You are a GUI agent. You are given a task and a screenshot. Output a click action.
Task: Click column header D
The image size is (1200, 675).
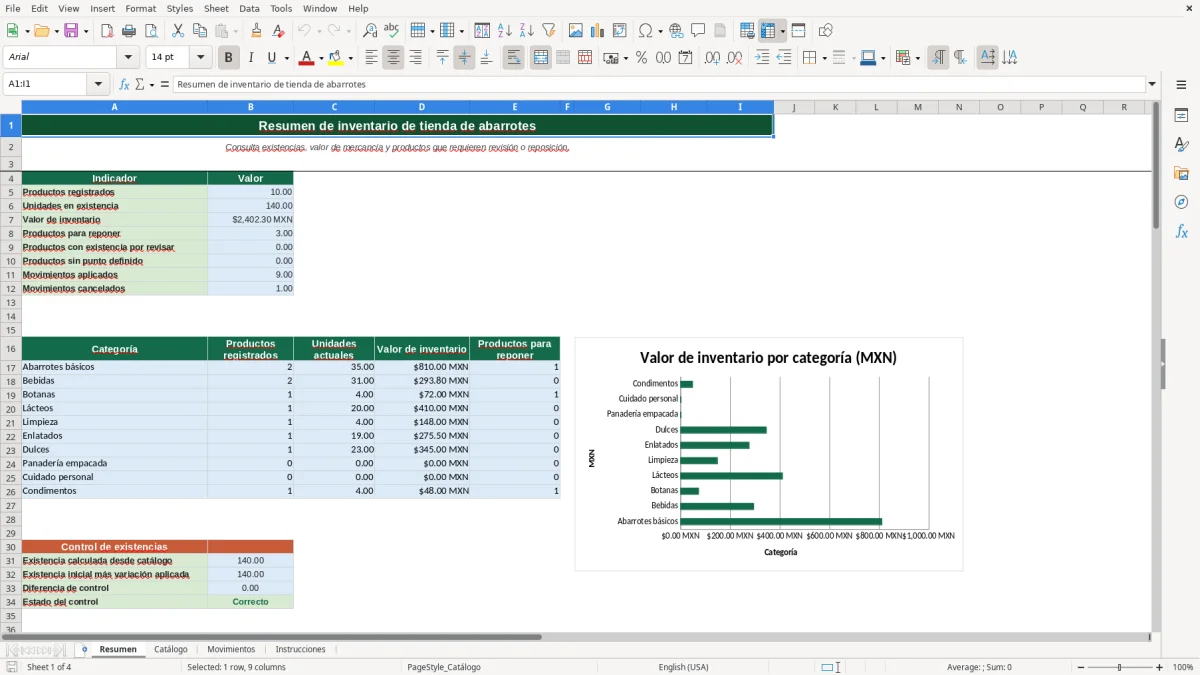coord(422,107)
